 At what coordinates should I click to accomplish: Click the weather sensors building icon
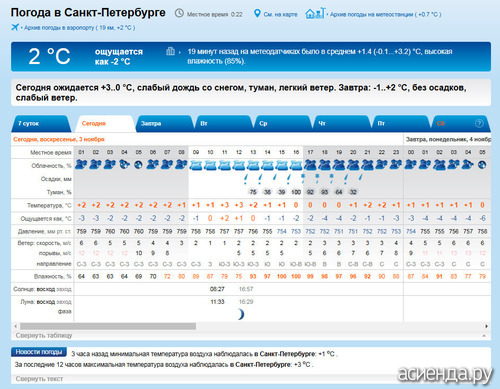170,51
